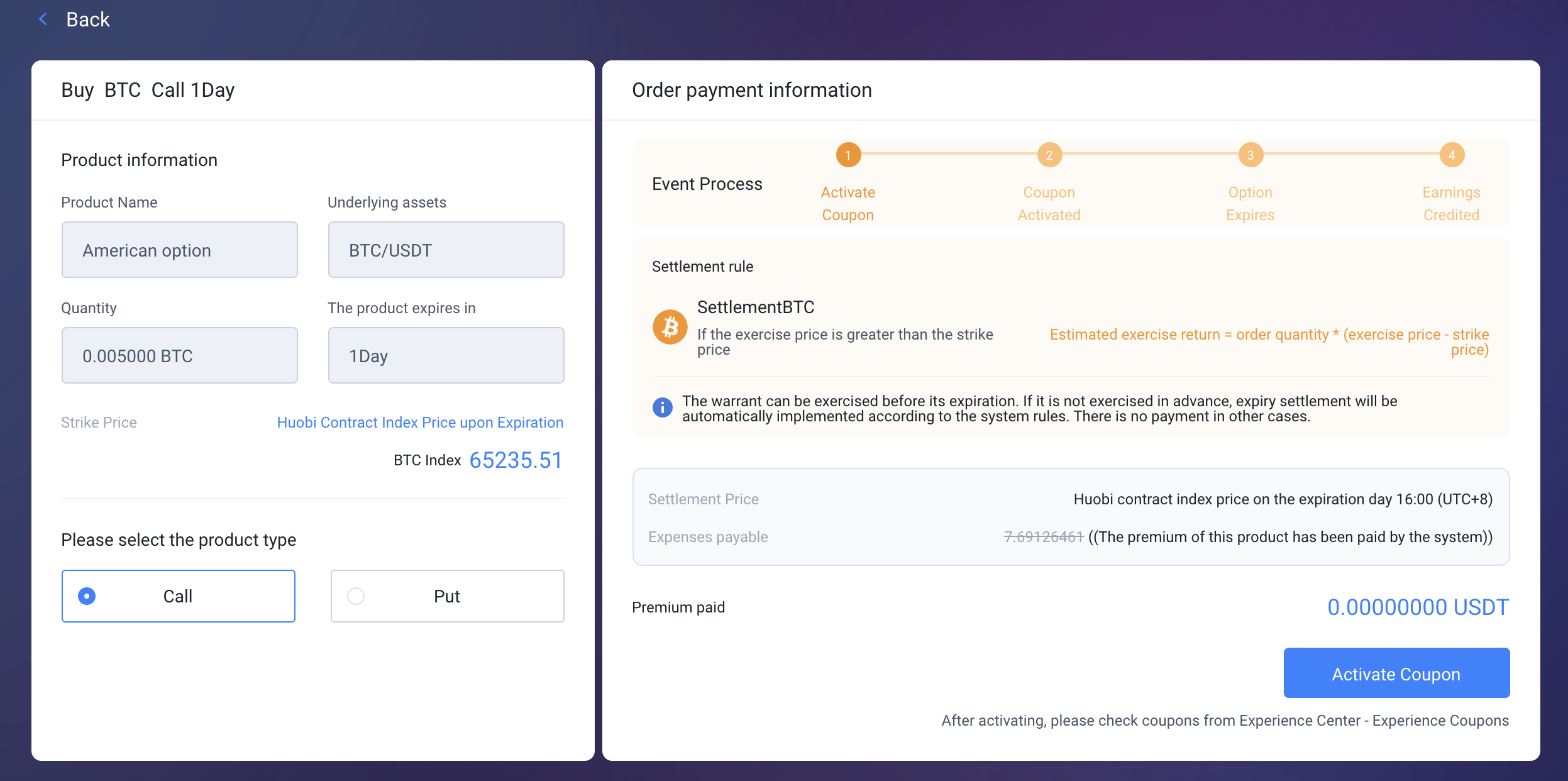The width and height of the screenshot is (1568, 781).
Task: Click the Activate Coupon step label
Action: point(847,204)
